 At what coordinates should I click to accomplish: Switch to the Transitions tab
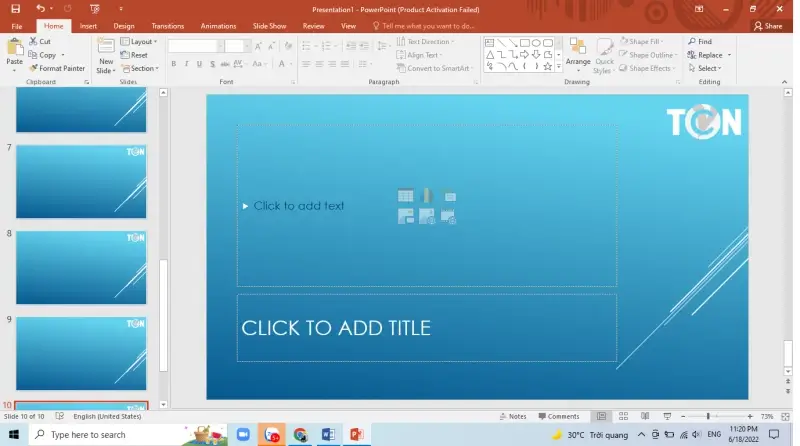[x=167, y=26]
